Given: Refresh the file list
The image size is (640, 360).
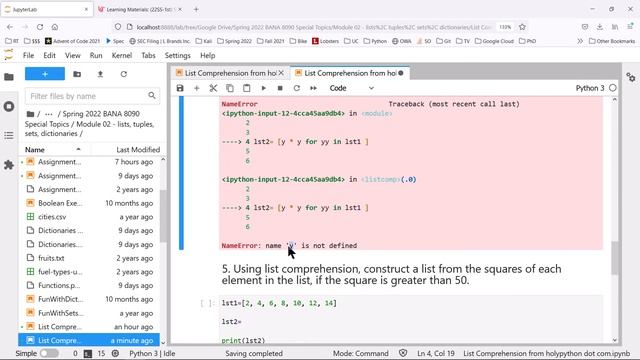Looking at the screenshot, I should [124, 74].
